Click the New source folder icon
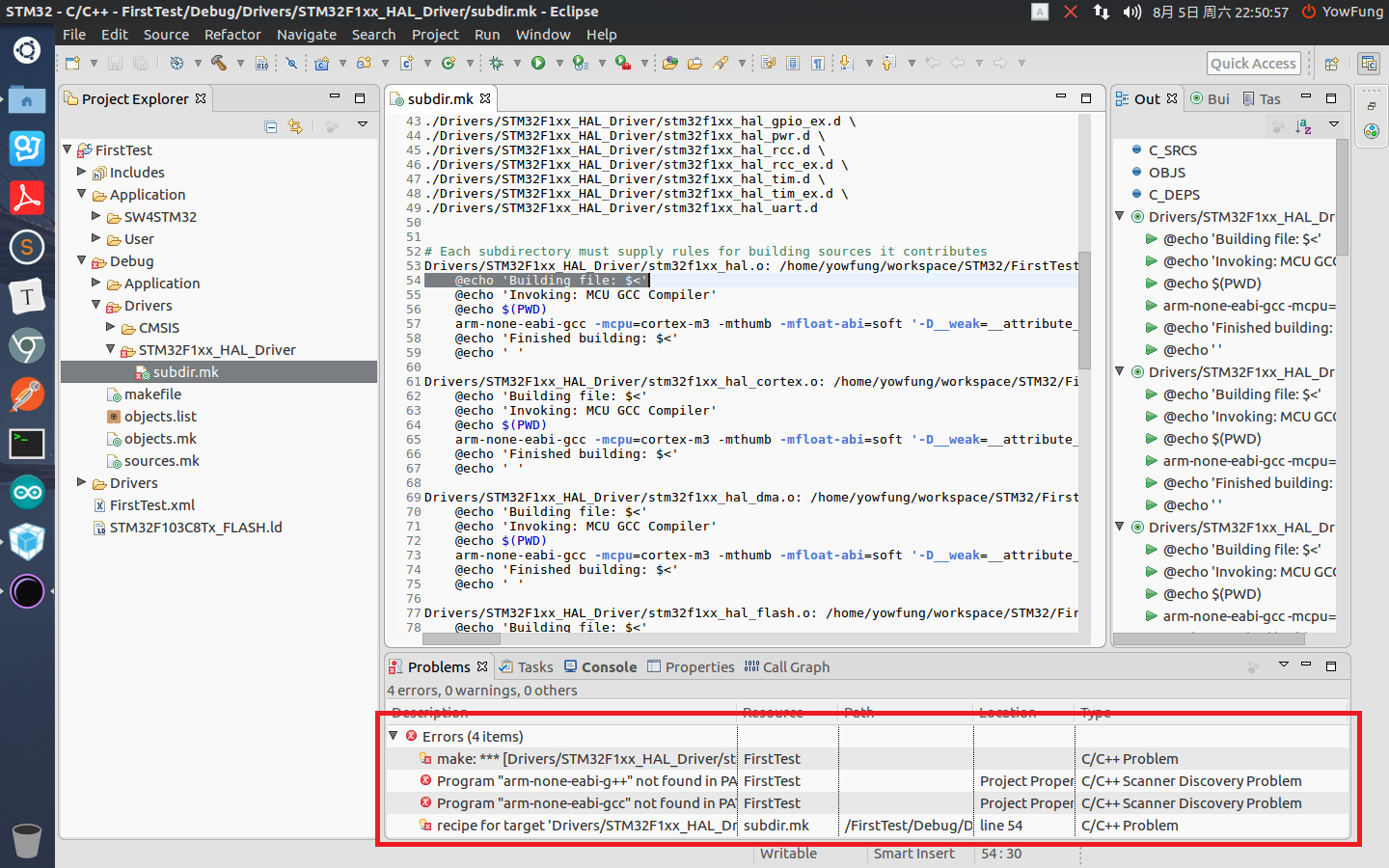 [x=364, y=63]
